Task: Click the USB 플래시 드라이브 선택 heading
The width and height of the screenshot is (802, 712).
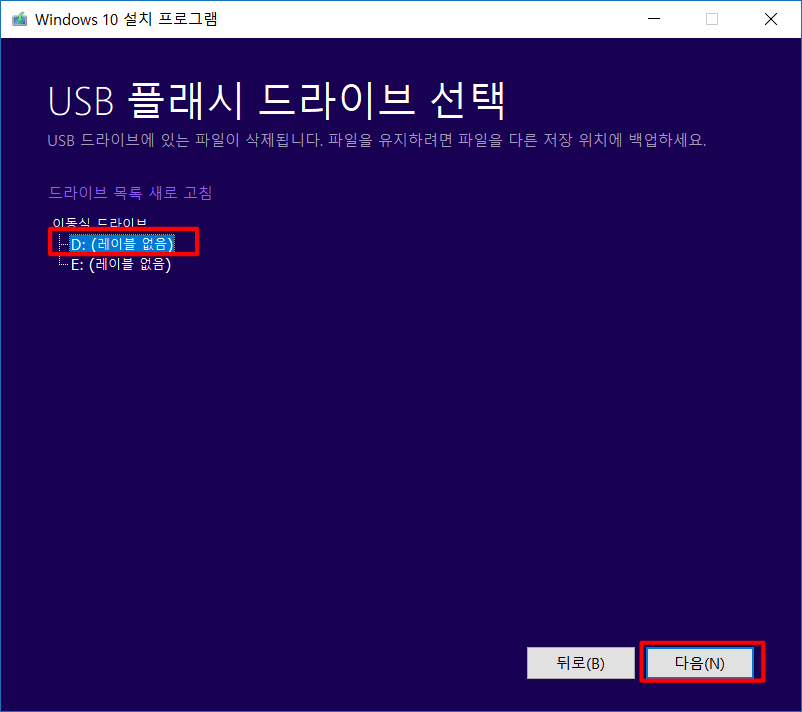Action: (x=277, y=101)
